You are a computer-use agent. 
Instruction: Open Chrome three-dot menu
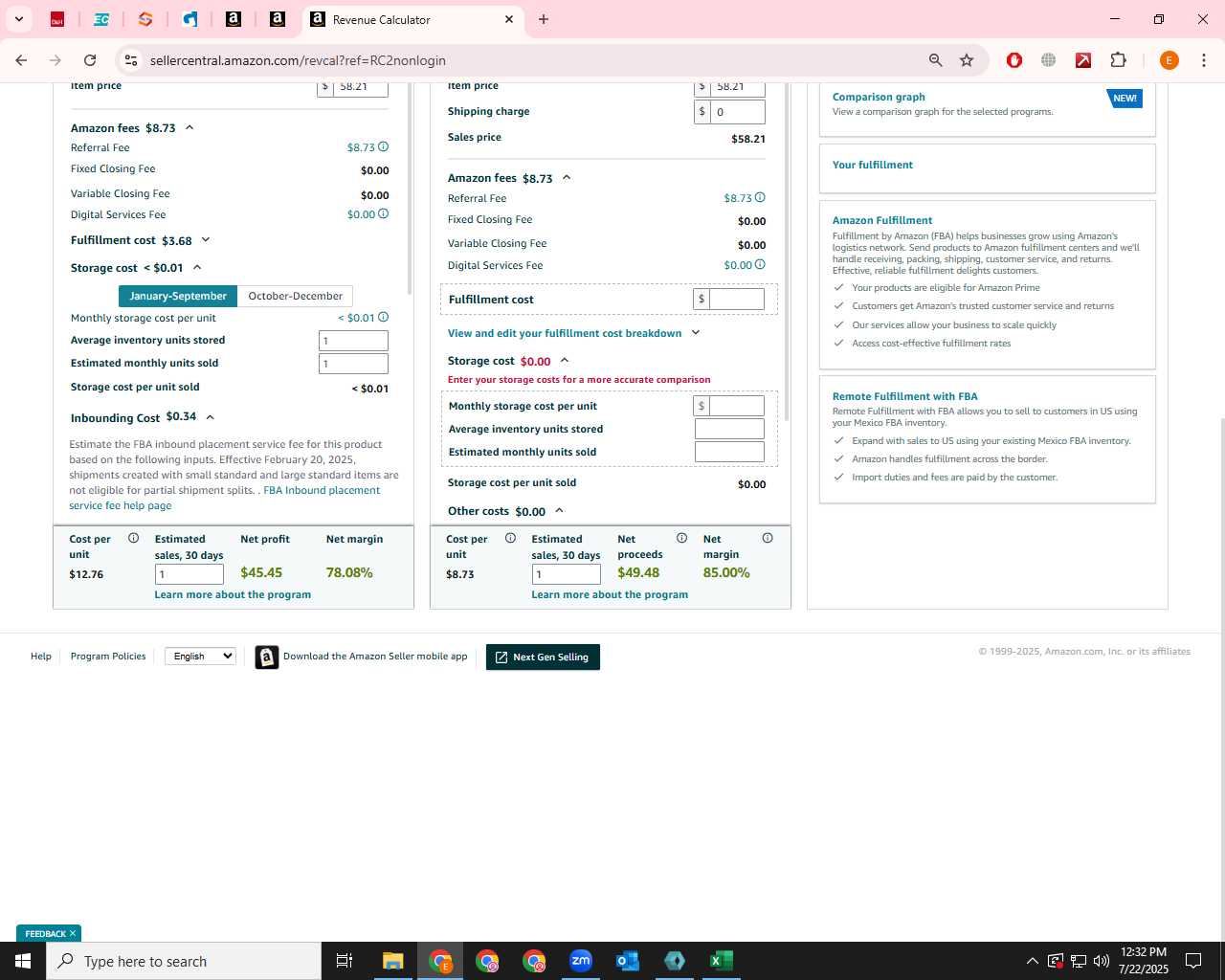tap(1204, 60)
